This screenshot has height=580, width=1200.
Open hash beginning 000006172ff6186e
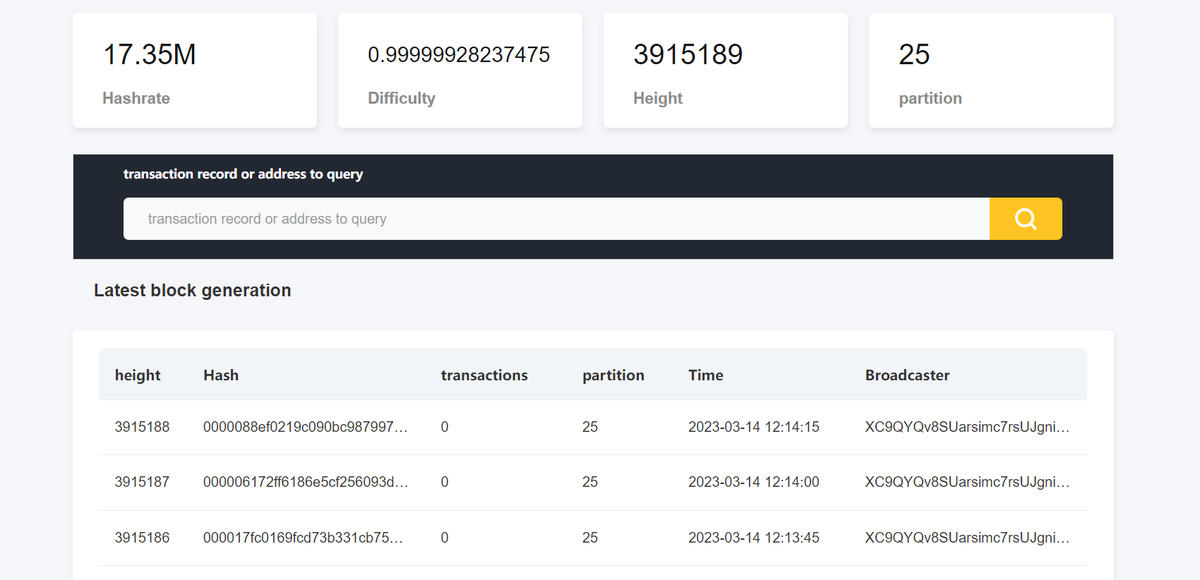click(305, 481)
